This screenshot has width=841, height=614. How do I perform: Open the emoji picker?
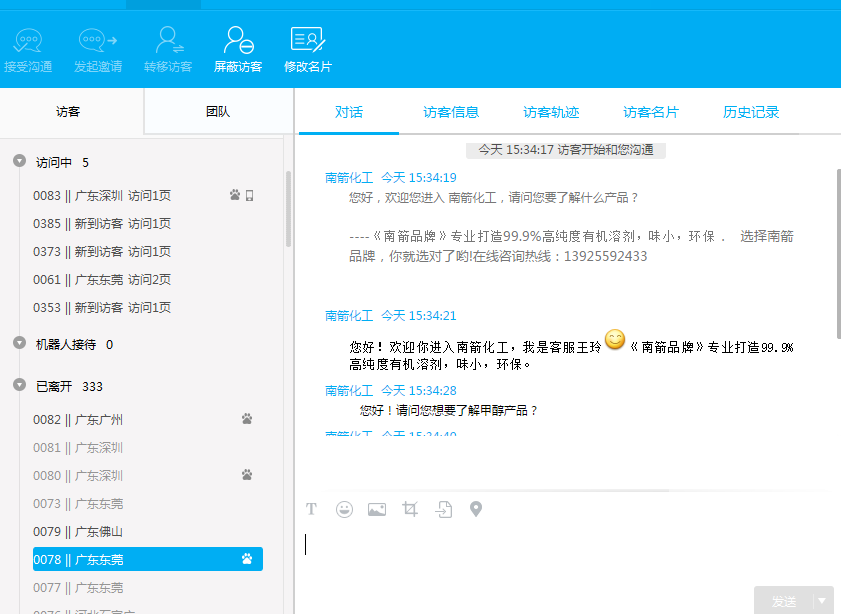[x=344, y=509]
